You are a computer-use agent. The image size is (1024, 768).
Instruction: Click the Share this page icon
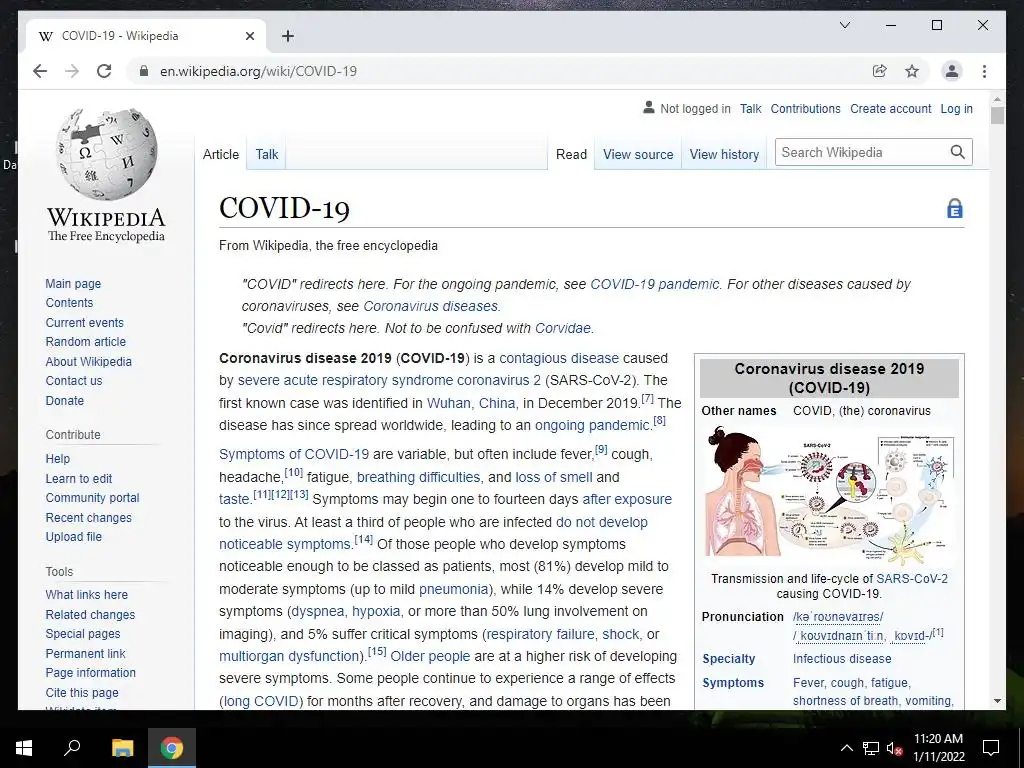(880, 71)
